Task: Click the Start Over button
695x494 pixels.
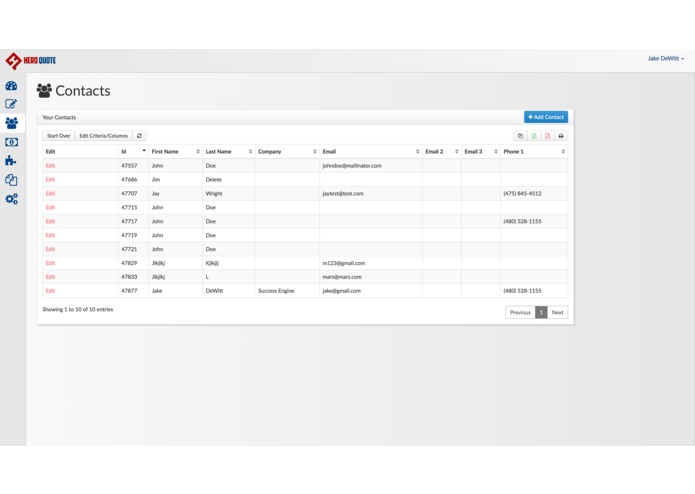Action: pos(59,136)
